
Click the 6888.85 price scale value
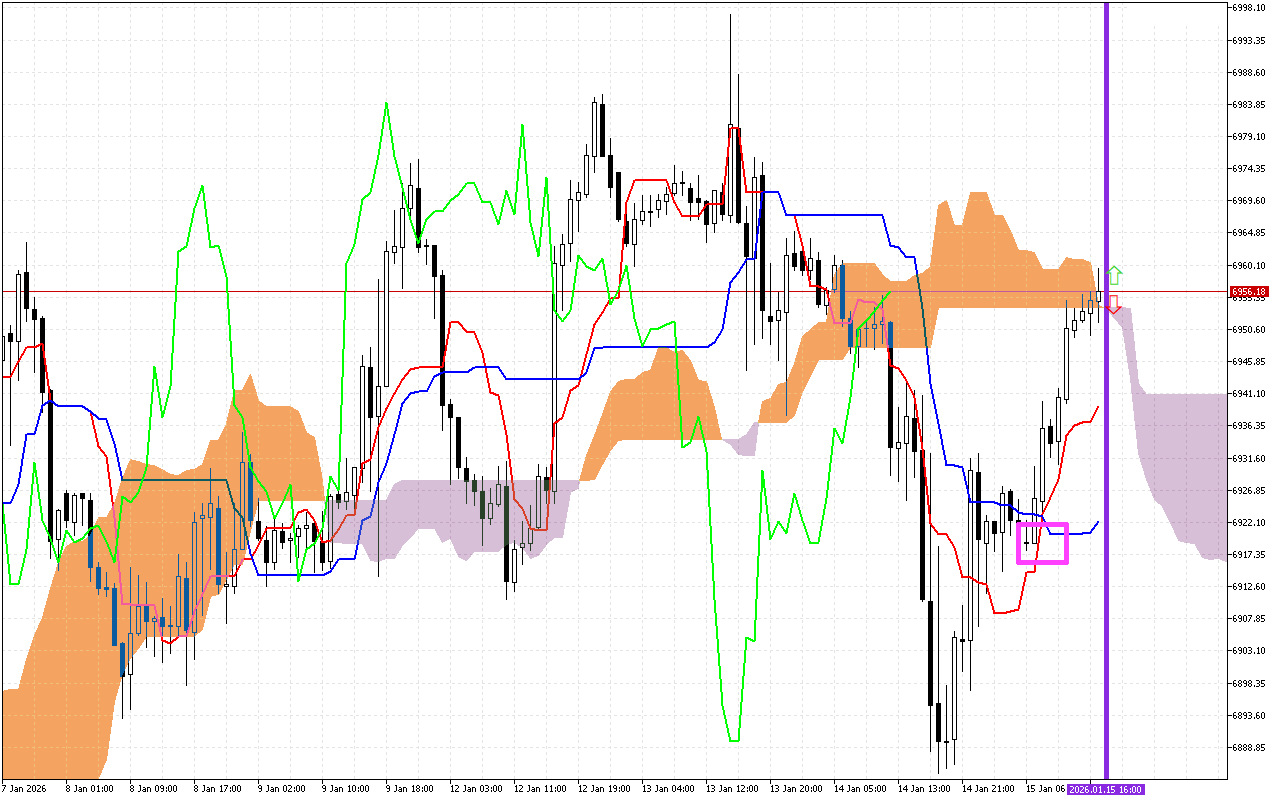1247,745
